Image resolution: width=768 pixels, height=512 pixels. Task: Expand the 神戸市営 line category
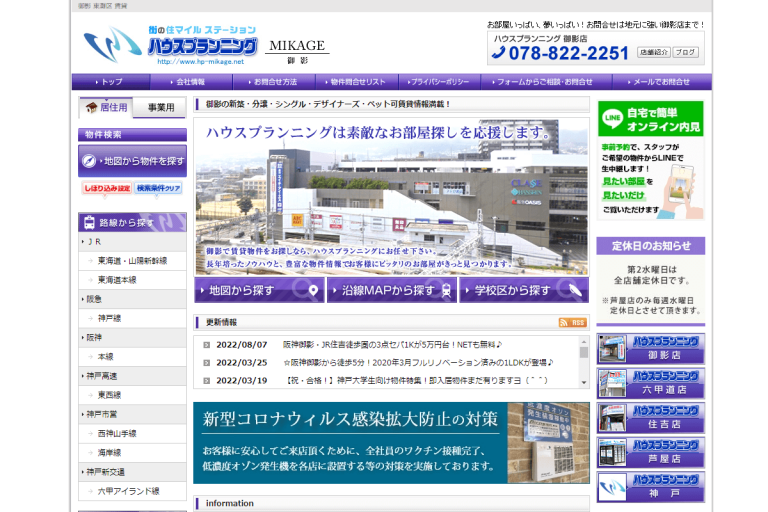[x=132, y=414]
